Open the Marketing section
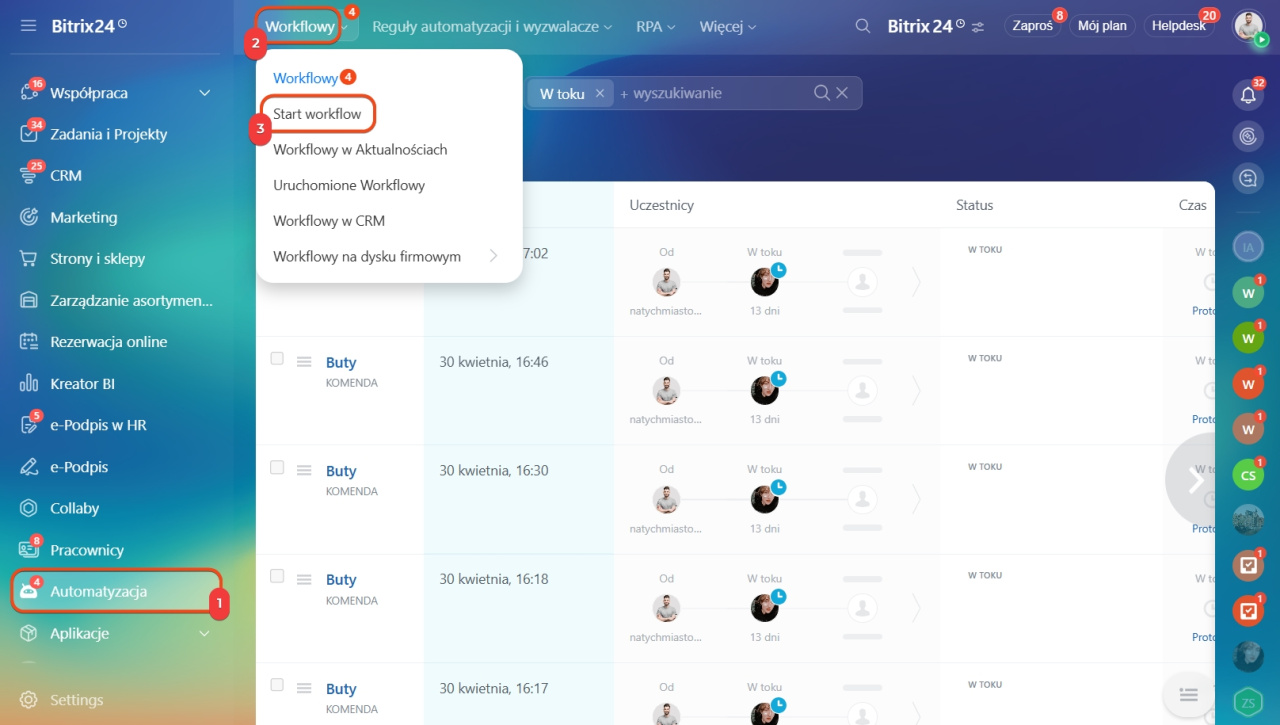The width and height of the screenshot is (1280, 725). [84, 217]
